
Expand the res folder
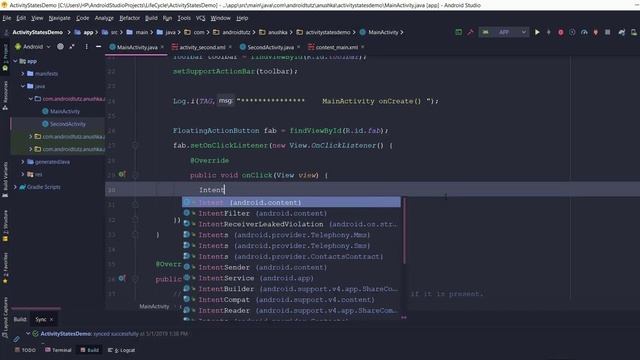tap(23, 174)
